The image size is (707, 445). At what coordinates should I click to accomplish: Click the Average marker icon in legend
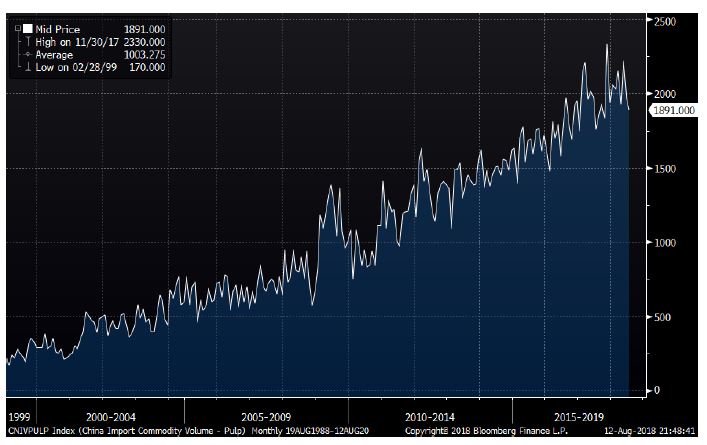tap(27, 56)
